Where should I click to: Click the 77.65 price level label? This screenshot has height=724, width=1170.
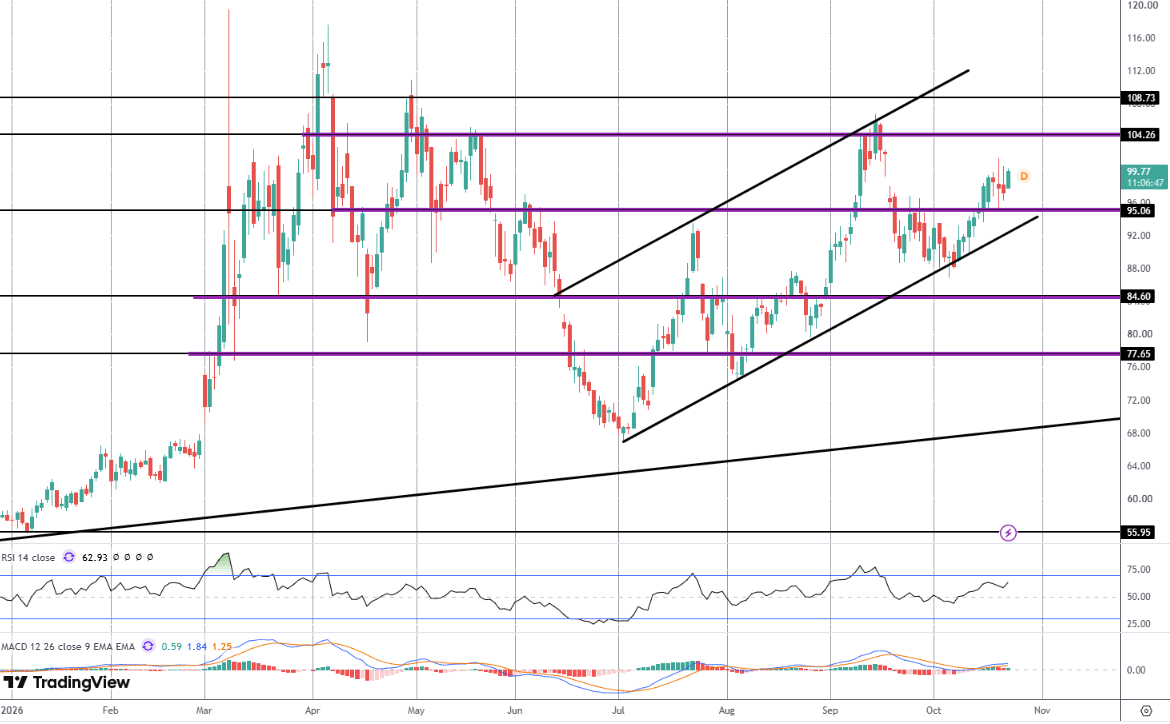click(1139, 354)
